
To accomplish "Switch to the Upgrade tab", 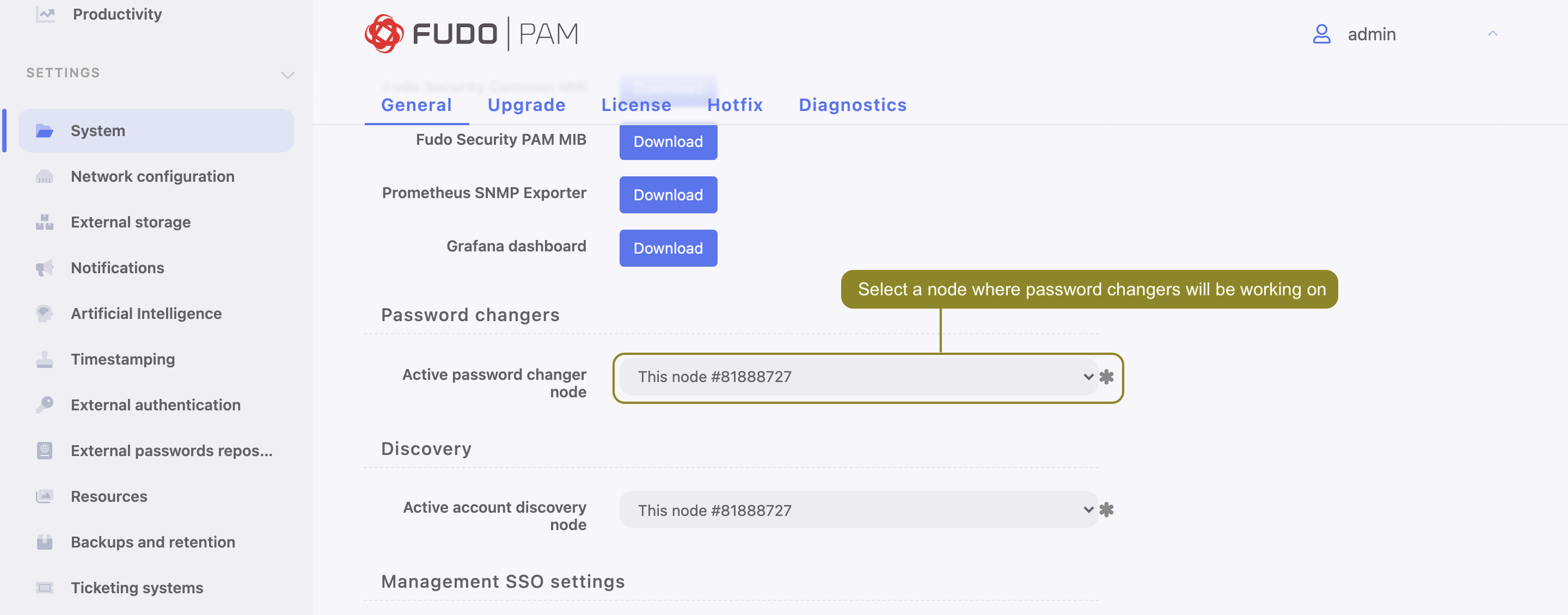I will (526, 104).
